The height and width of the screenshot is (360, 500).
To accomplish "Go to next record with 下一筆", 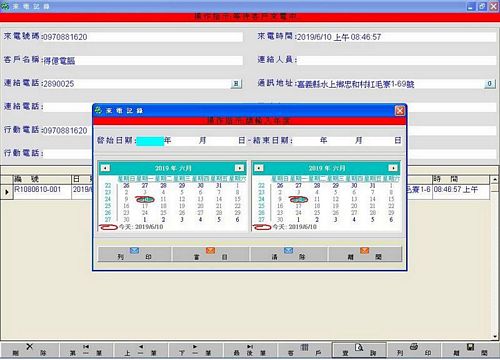I will [x=195, y=350].
